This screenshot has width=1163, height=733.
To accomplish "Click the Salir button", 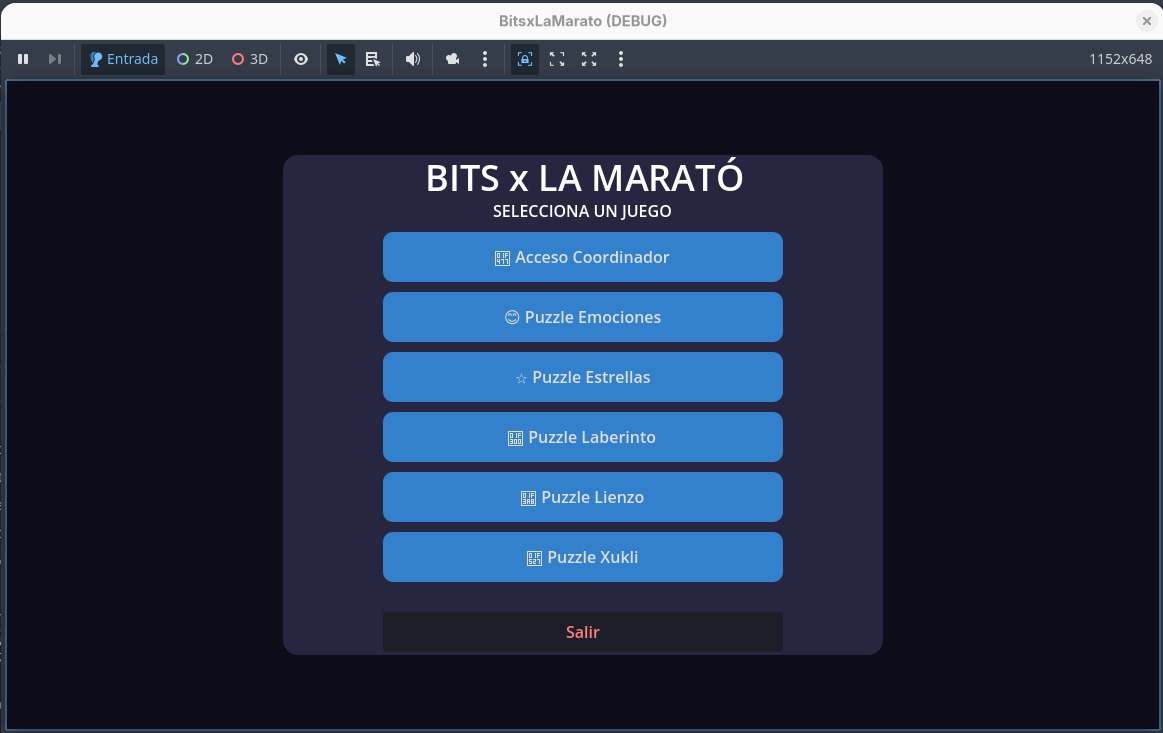I will [x=582, y=632].
